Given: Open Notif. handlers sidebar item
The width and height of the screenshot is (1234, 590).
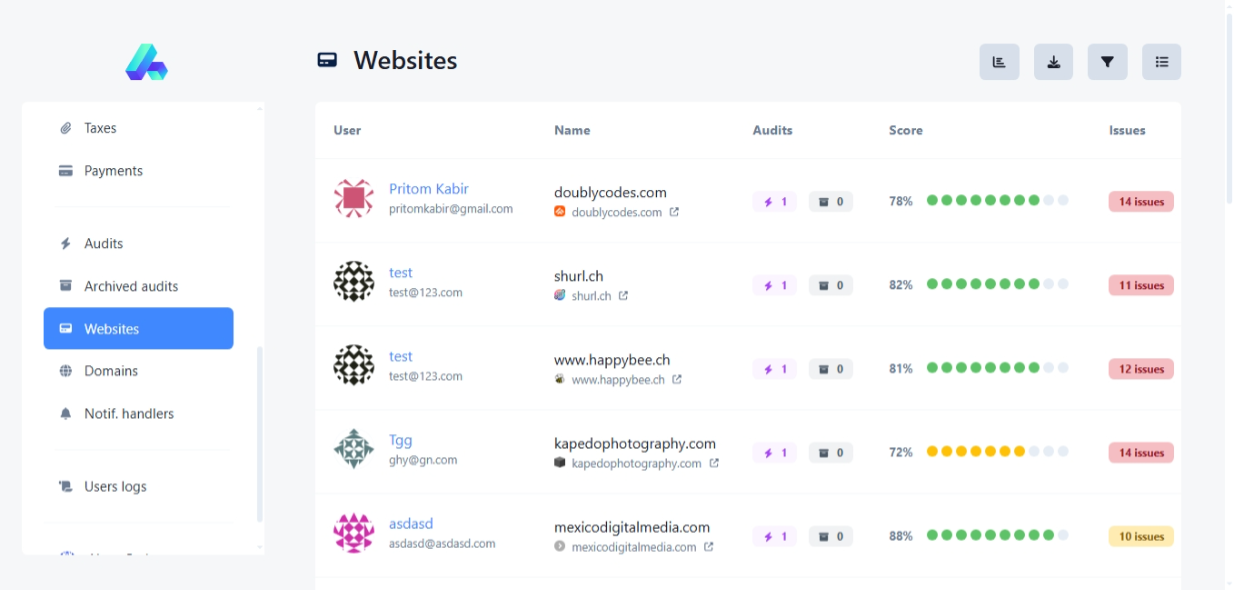Looking at the screenshot, I should coord(128,414).
